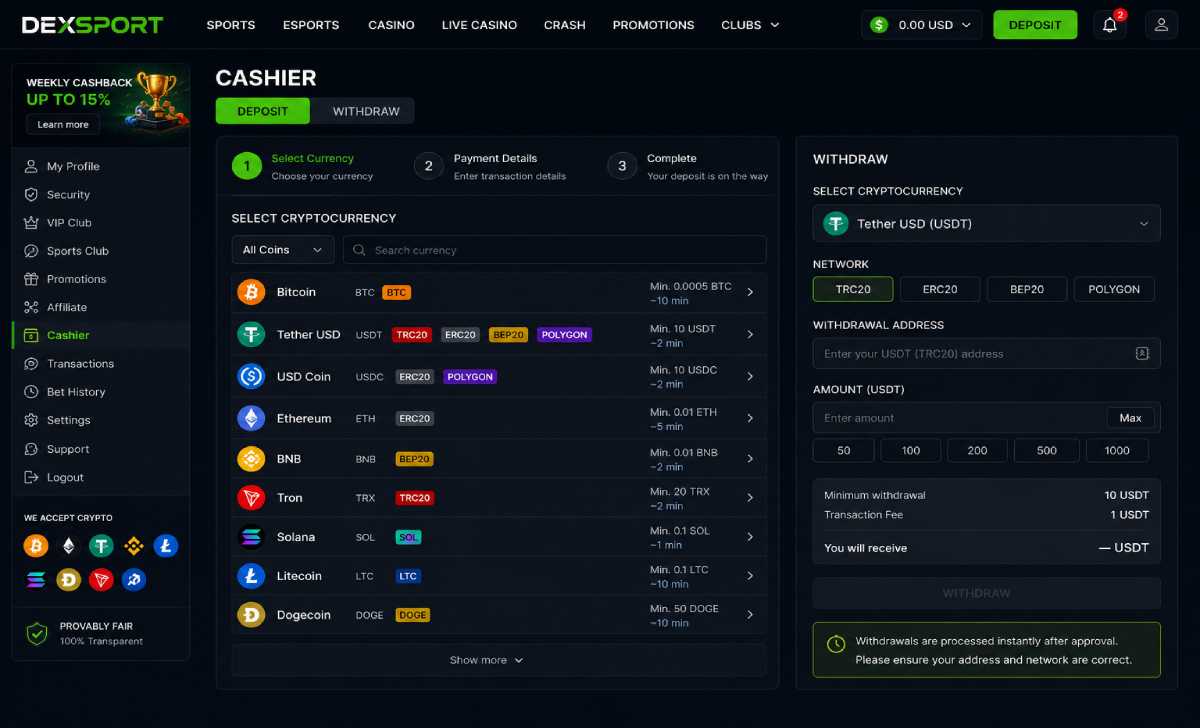Click the WITHDRAW submit button
The width and height of the screenshot is (1200, 728).
(987, 593)
